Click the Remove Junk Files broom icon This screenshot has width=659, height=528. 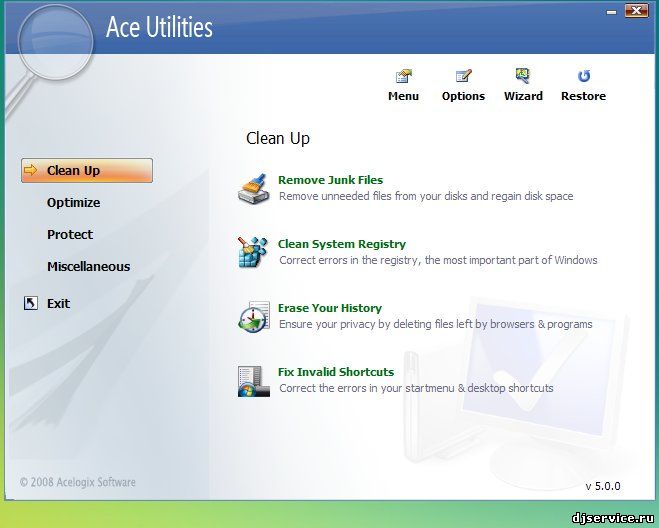coord(253,188)
